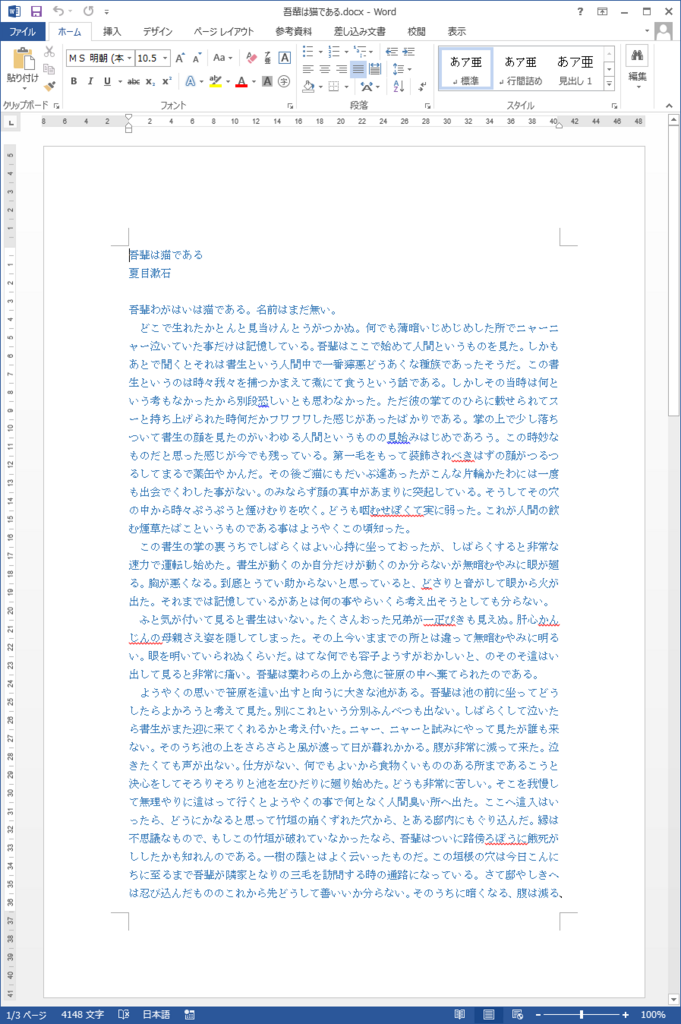Click the Redo icon in quick access toolbar
Screen dimensions: 681x1024
tap(88, 11)
